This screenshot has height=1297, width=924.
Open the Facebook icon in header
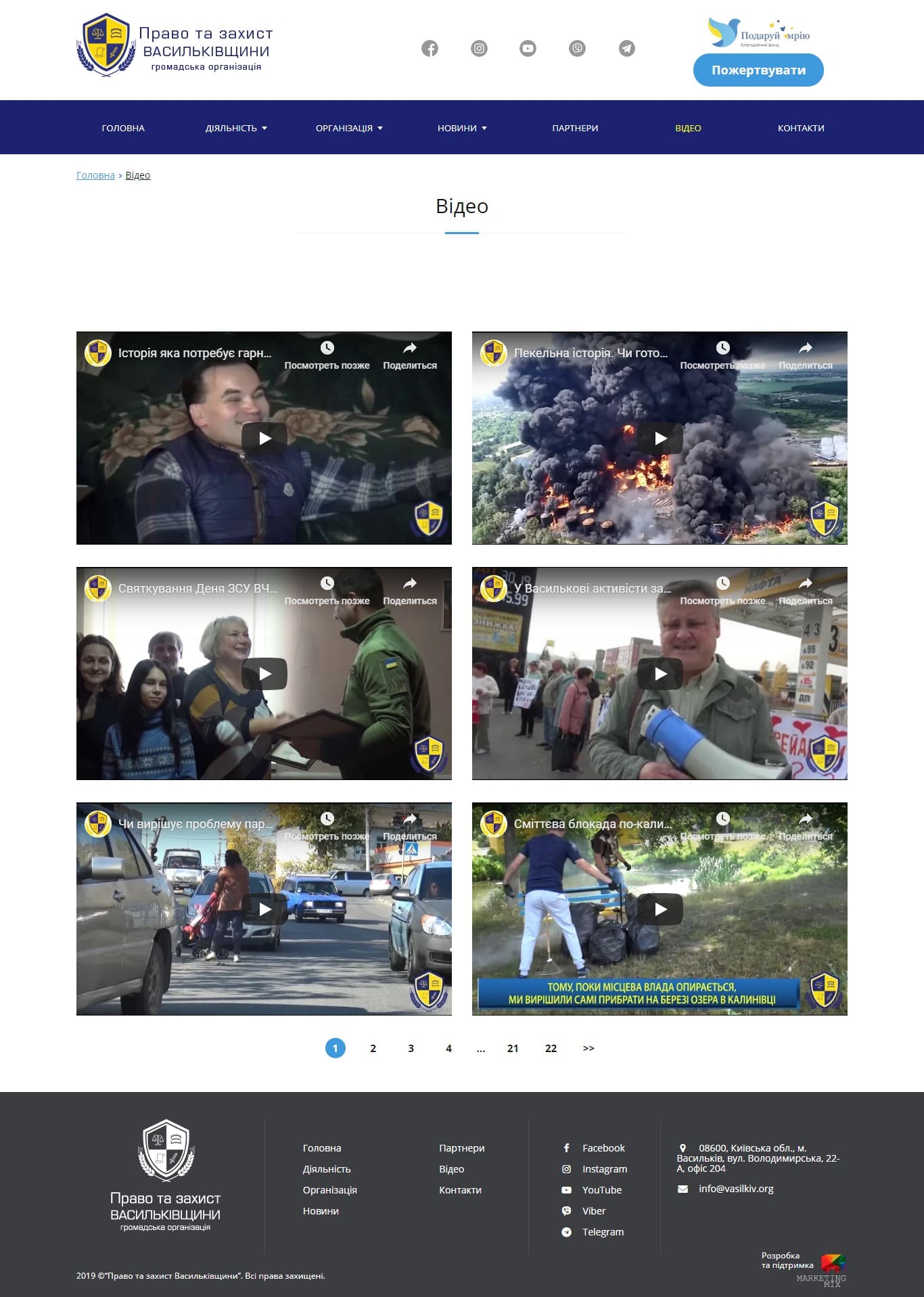[x=430, y=49]
